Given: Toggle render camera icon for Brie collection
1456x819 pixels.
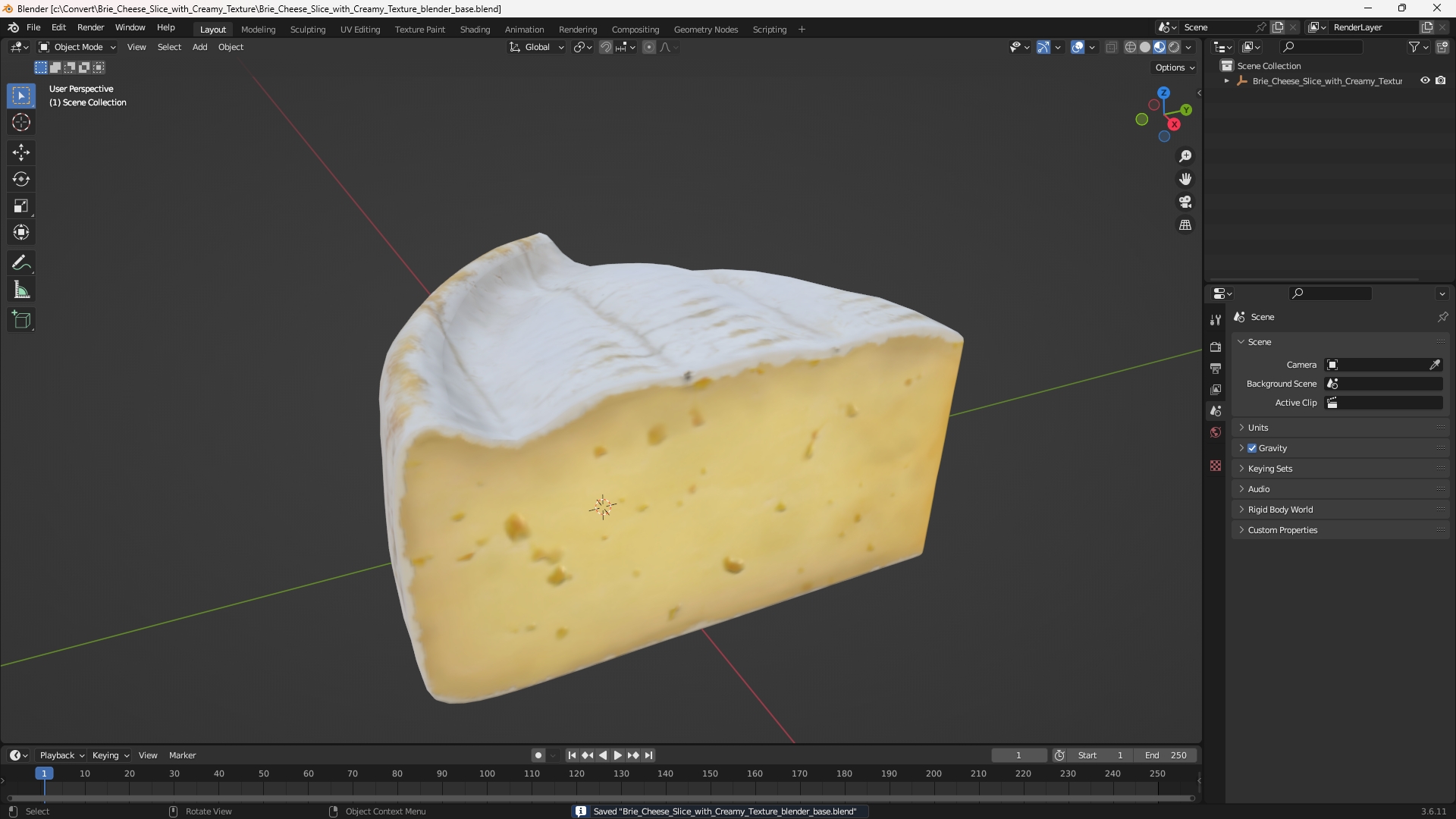Looking at the screenshot, I should click(x=1441, y=80).
